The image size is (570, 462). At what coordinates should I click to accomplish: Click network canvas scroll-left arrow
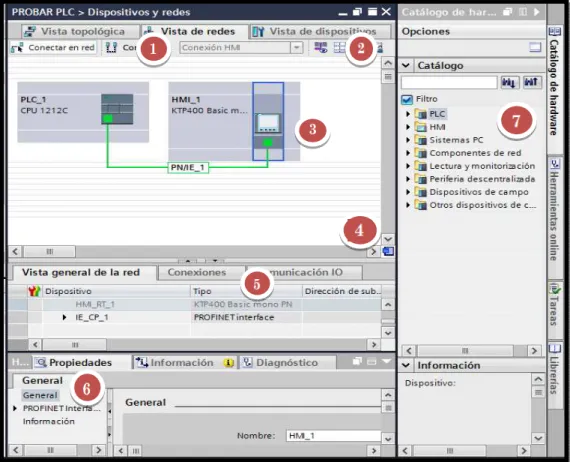click(15, 252)
